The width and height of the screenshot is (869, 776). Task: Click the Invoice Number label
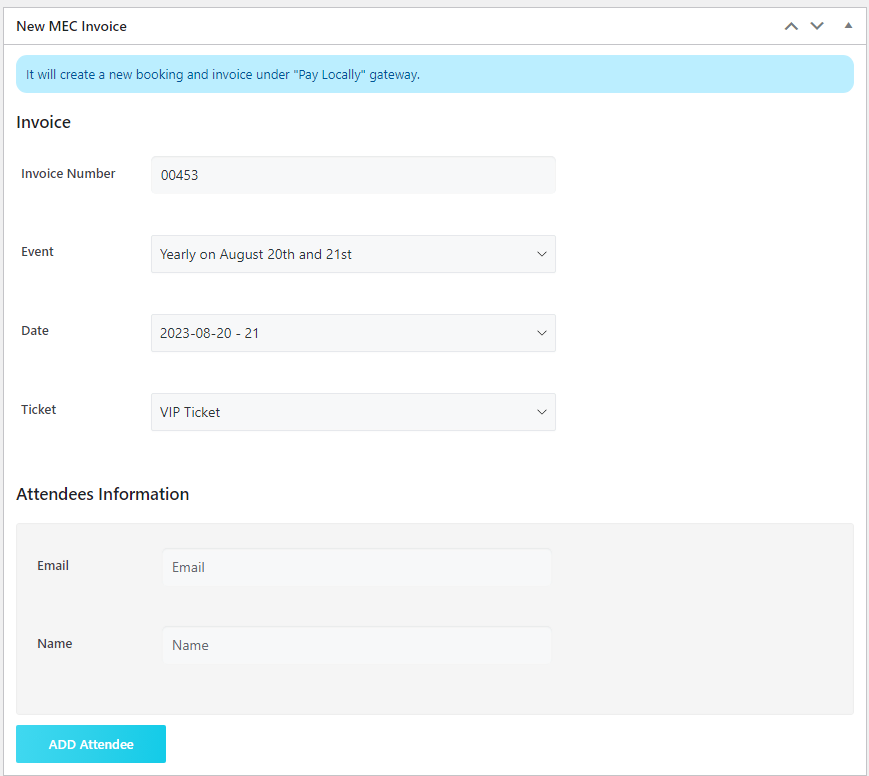click(68, 174)
